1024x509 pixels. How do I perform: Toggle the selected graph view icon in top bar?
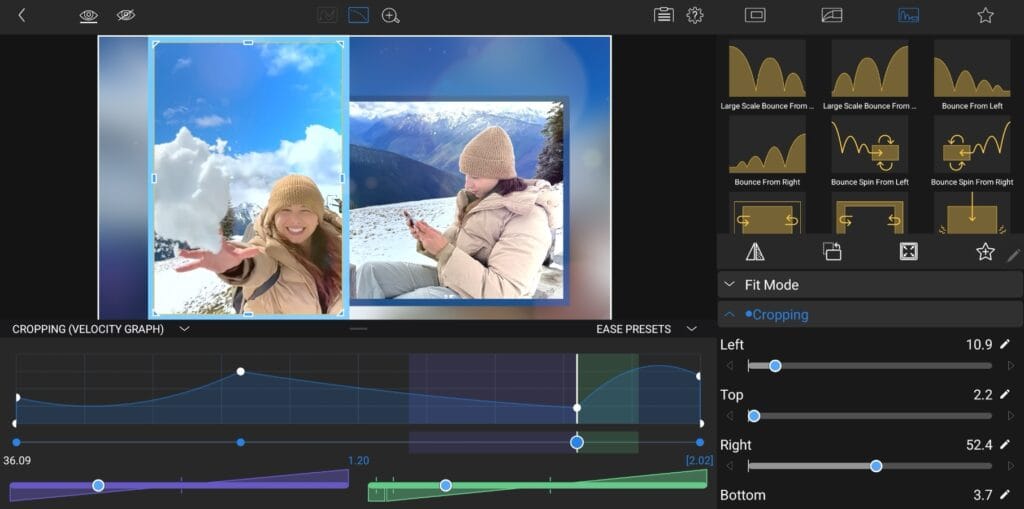pos(358,15)
